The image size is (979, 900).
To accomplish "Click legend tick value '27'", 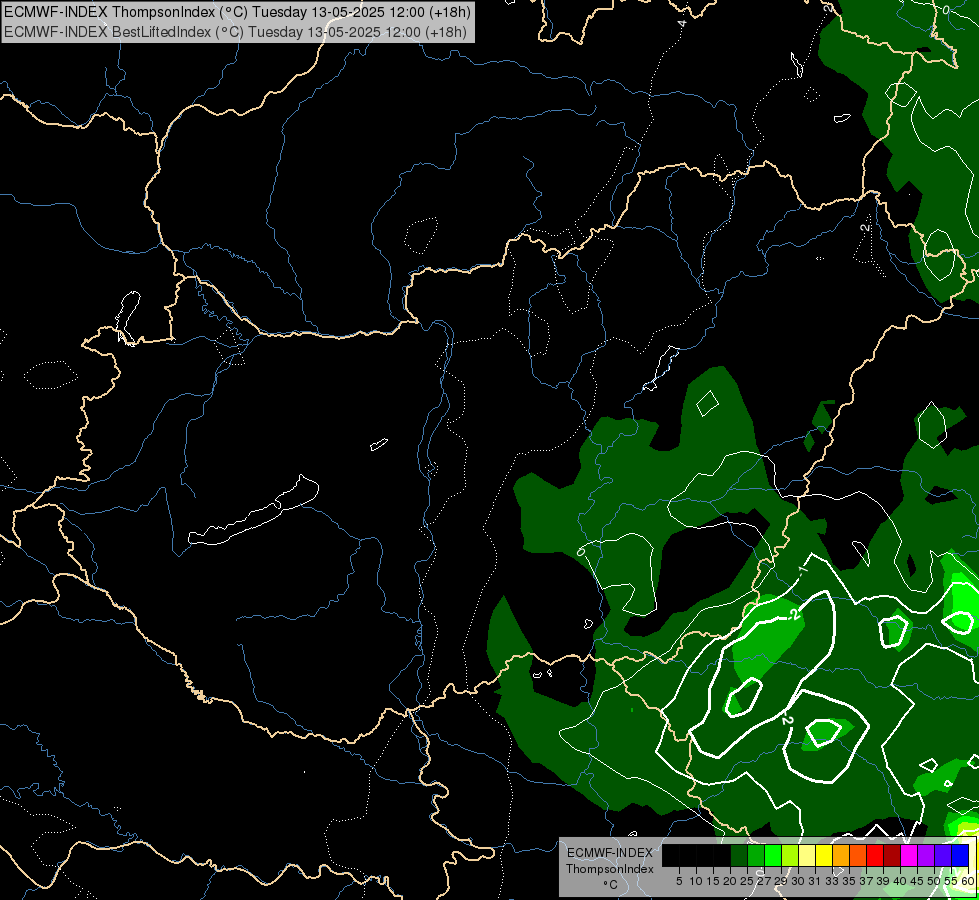I will pyautogui.click(x=764, y=881).
